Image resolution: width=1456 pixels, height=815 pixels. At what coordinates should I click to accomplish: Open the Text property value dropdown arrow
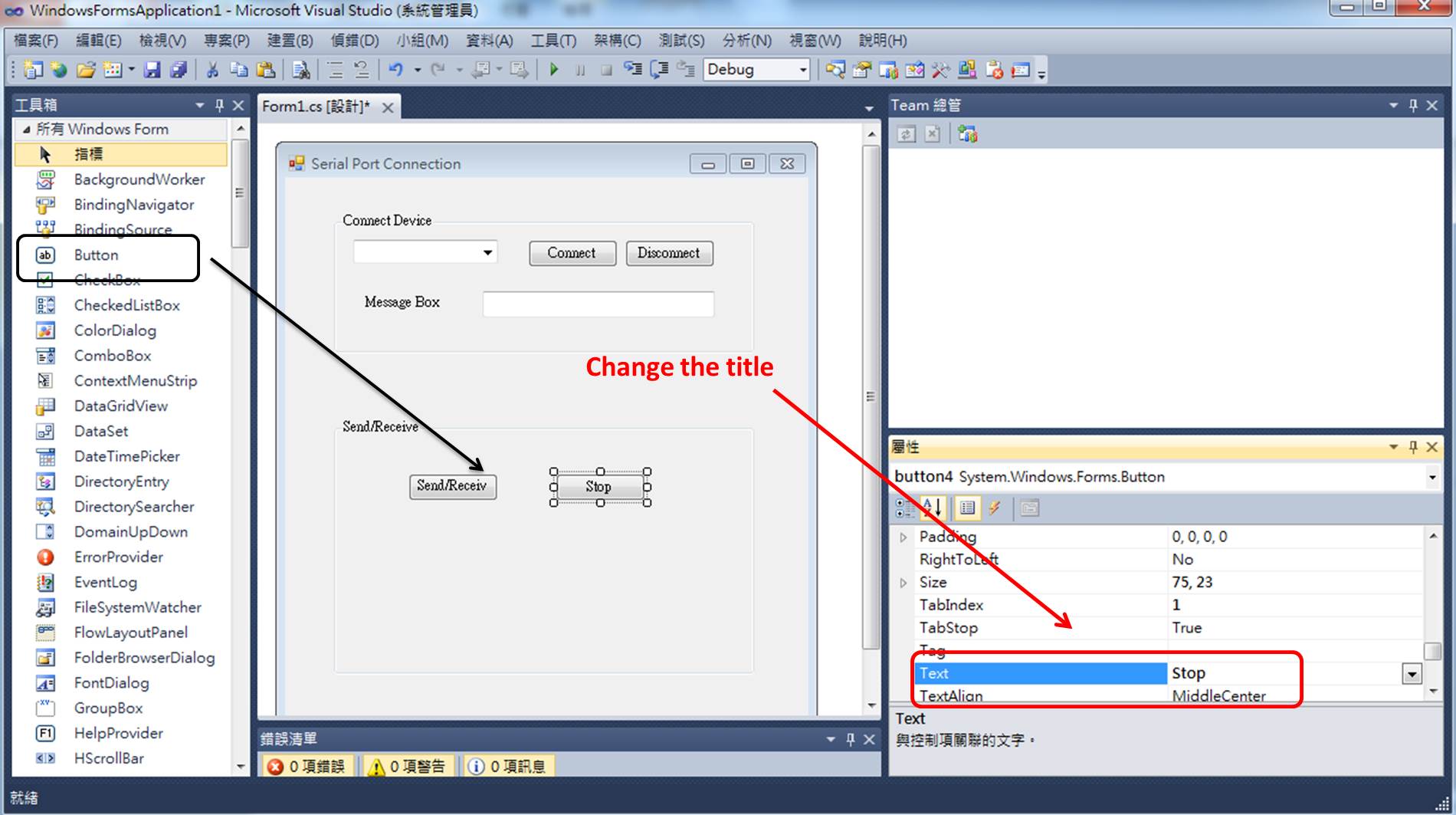coord(1412,674)
